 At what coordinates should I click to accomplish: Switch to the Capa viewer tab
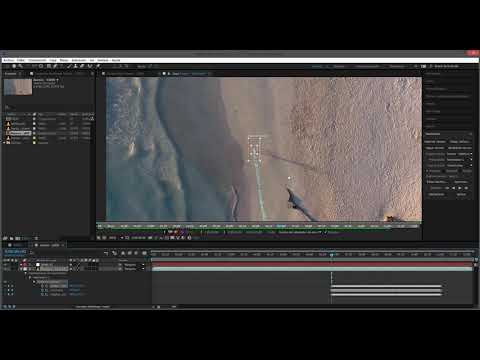(x=188, y=74)
